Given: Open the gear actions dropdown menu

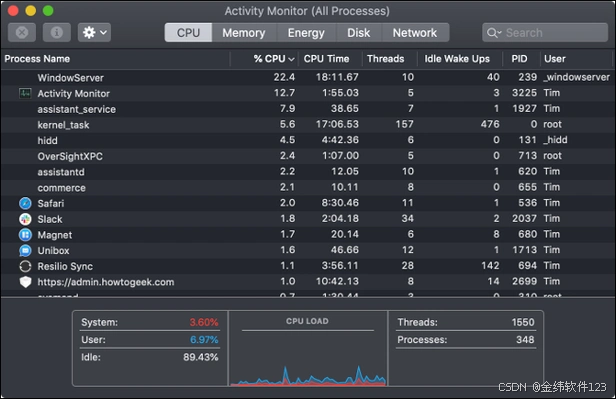Looking at the screenshot, I should click(94, 32).
